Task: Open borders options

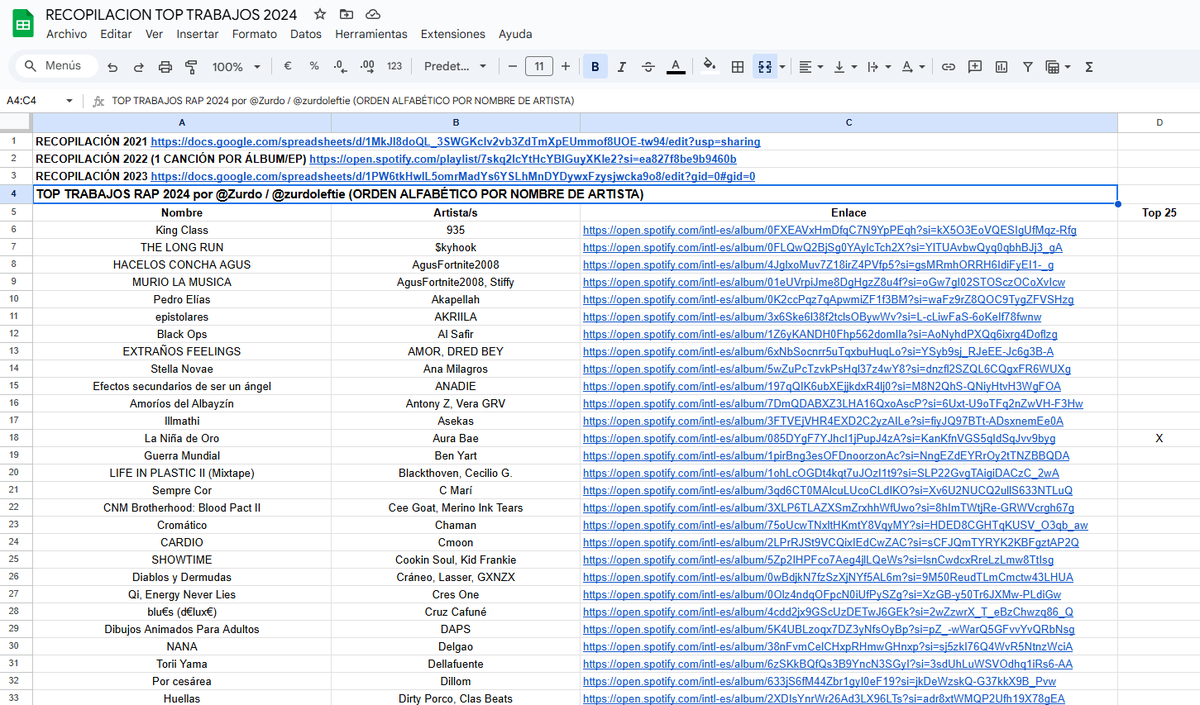Action: pos(737,67)
